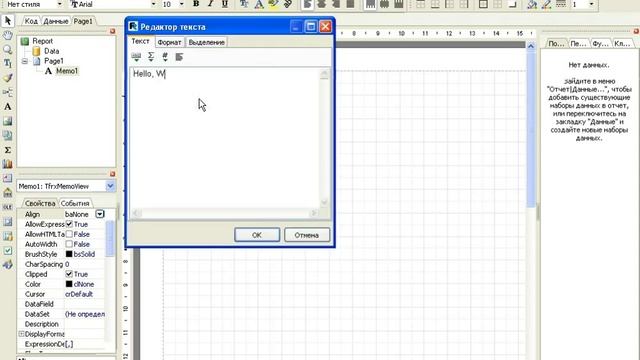
Task: Select the Cursor crDefault property value
Action: click(x=79, y=294)
